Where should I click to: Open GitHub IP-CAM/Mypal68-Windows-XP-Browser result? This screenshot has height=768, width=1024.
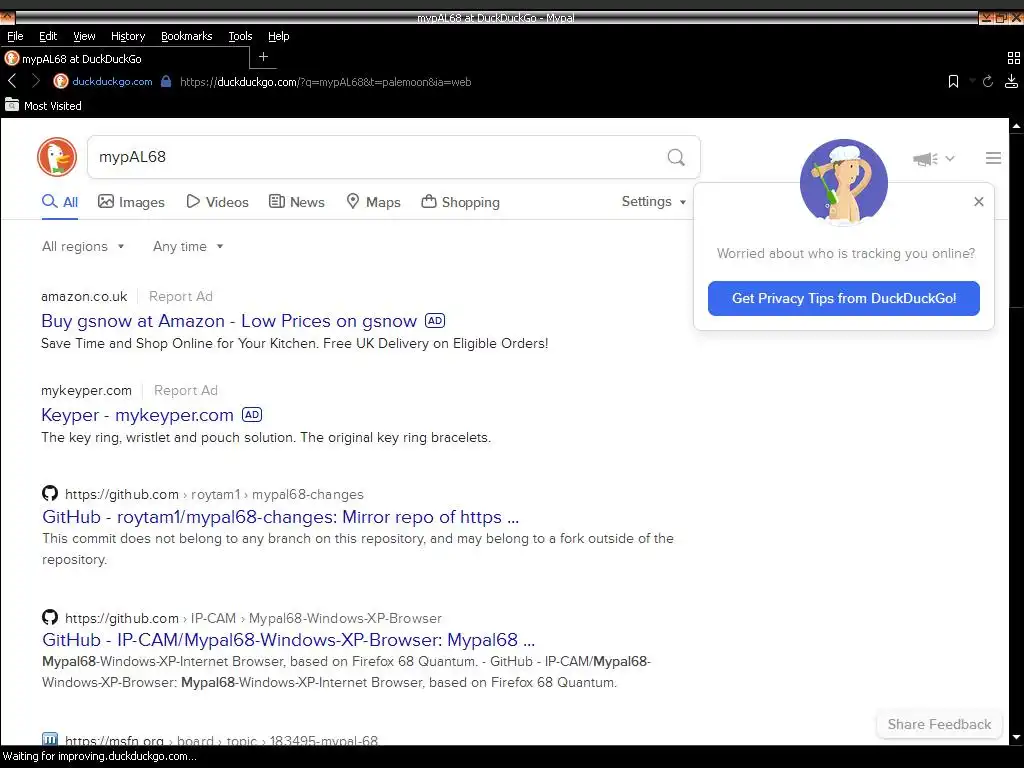click(289, 639)
